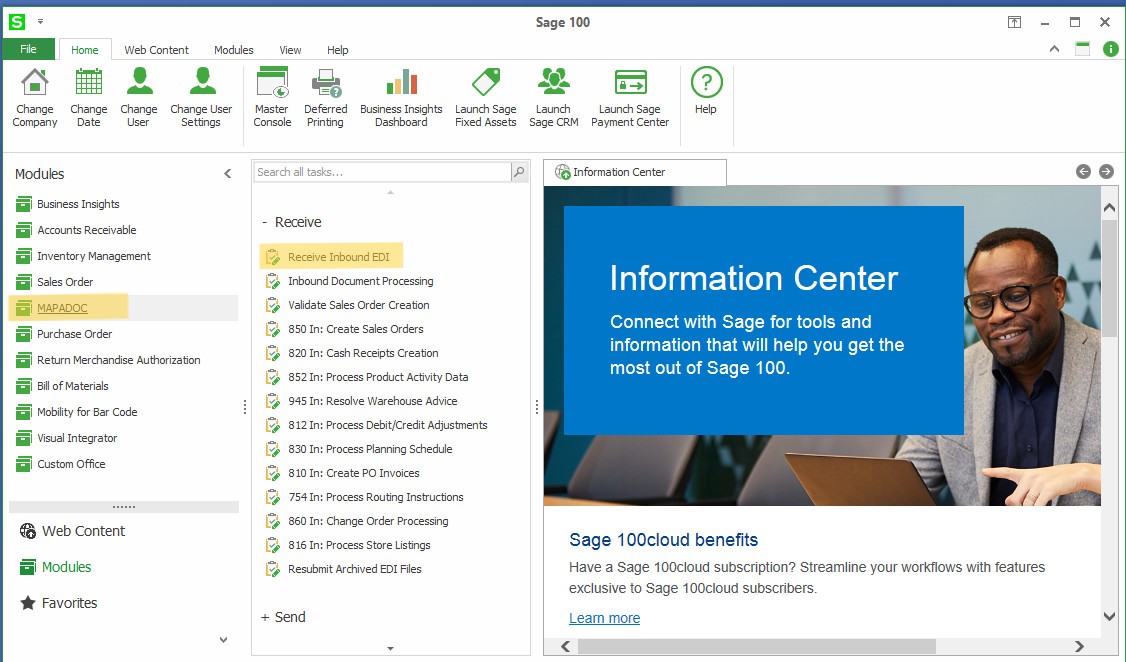Open Business Insights Dashboard
Viewport: 1126px width, 662px height.
click(x=401, y=98)
